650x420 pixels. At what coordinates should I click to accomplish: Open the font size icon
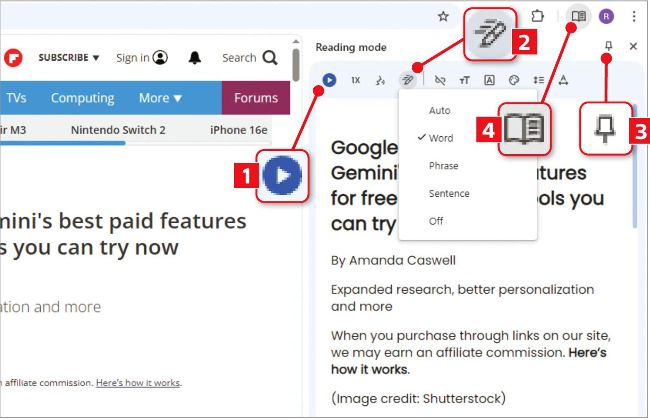click(464, 80)
